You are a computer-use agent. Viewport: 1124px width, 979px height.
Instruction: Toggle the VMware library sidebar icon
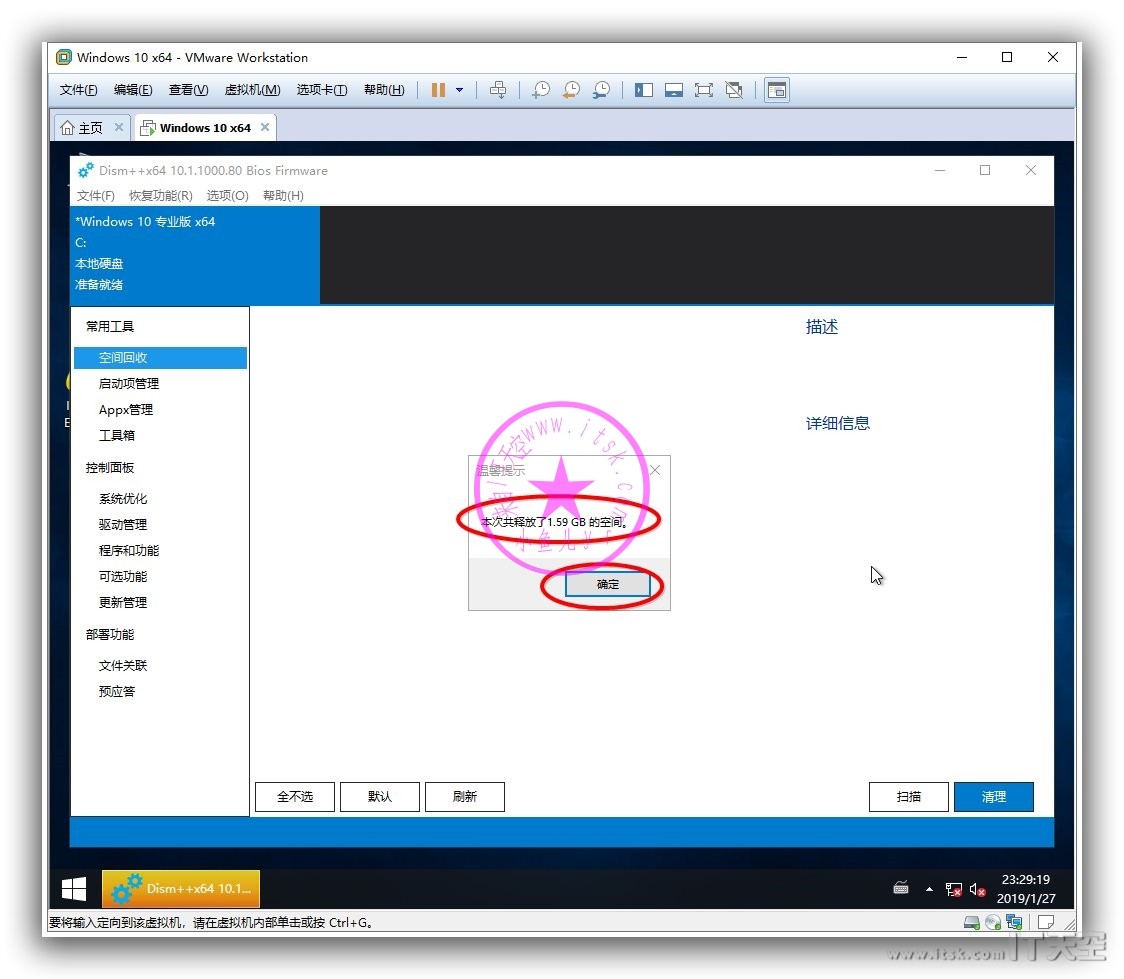pyautogui.click(x=644, y=90)
